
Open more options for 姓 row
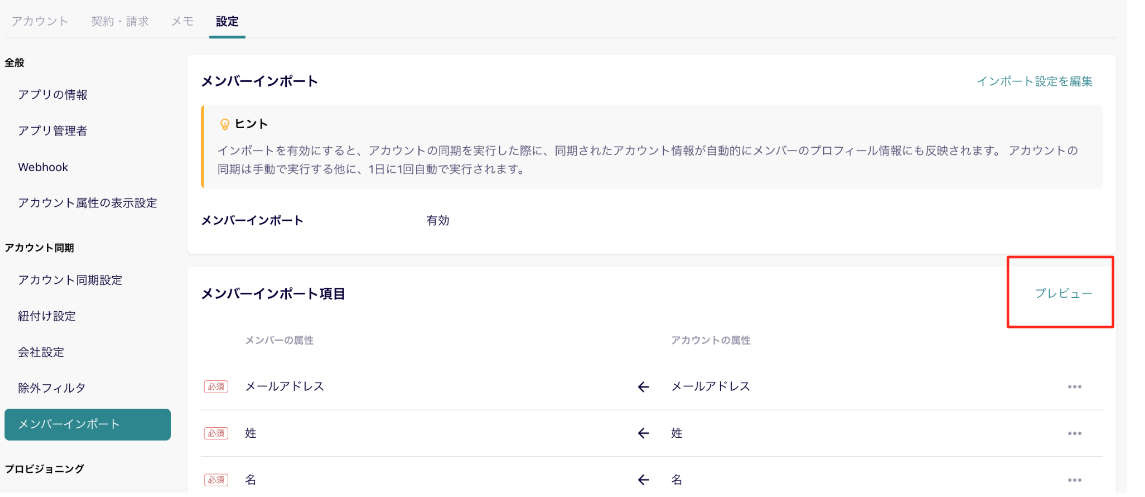click(x=1074, y=434)
